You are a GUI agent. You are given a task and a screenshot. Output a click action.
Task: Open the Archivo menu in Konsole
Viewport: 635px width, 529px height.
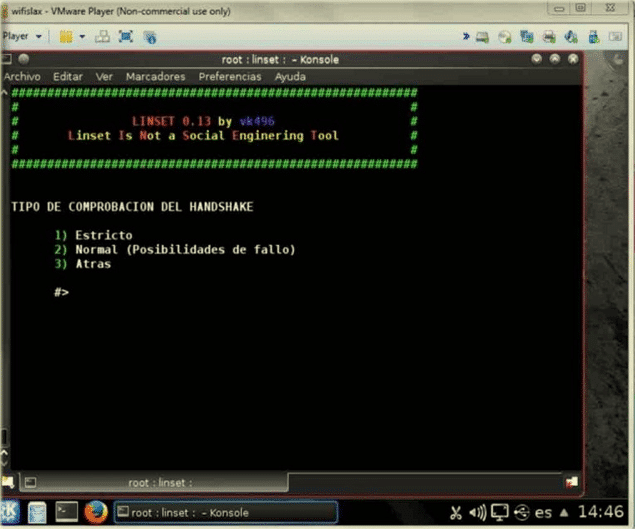[22, 77]
